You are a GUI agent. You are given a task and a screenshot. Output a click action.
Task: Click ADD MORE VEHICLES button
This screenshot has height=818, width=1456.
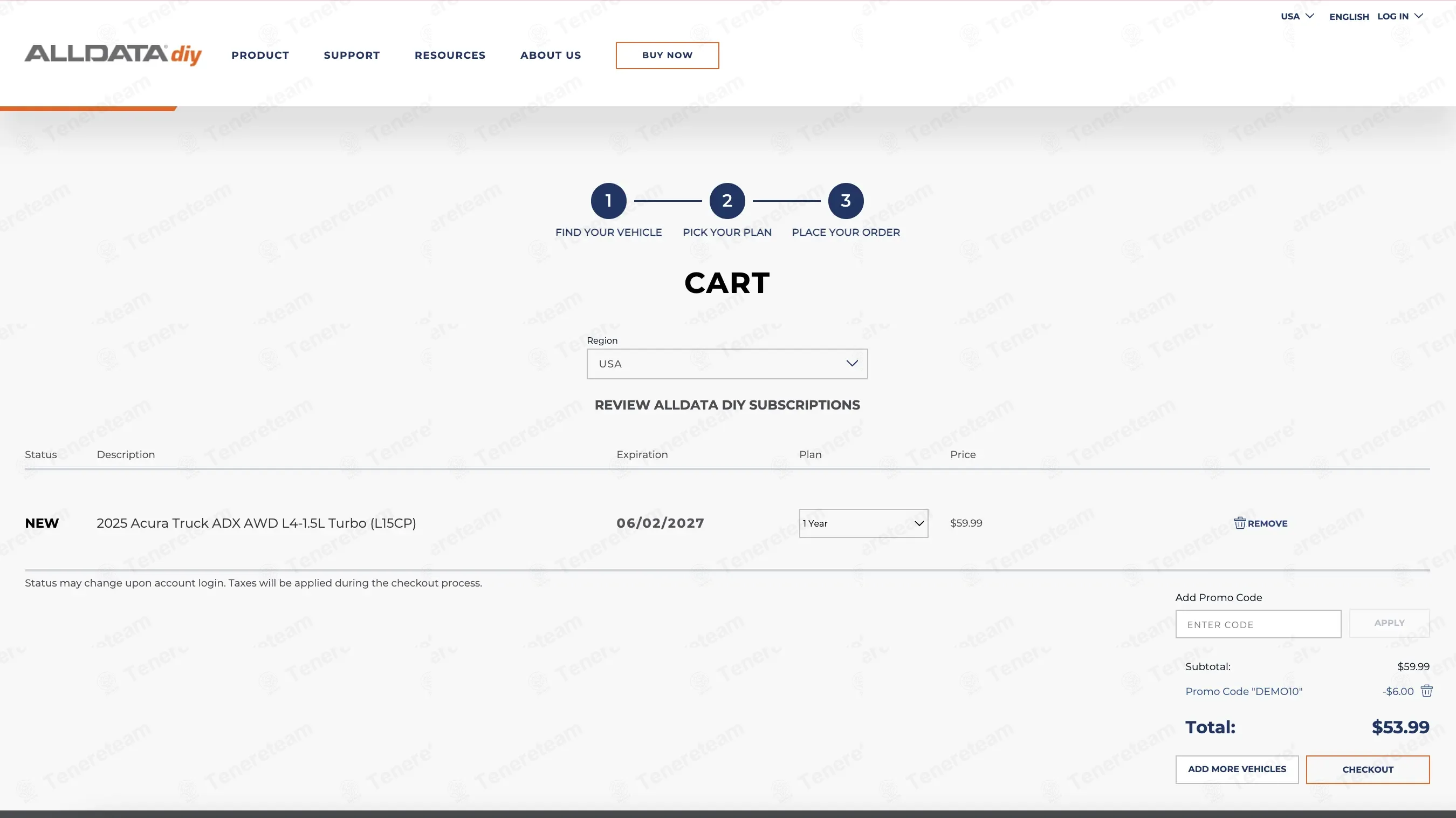[1237, 769]
